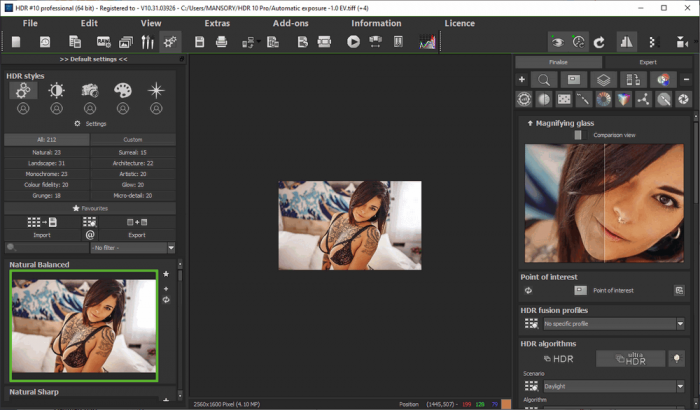Expand the Scenario Daylight dropdown

tap(614, 386)
